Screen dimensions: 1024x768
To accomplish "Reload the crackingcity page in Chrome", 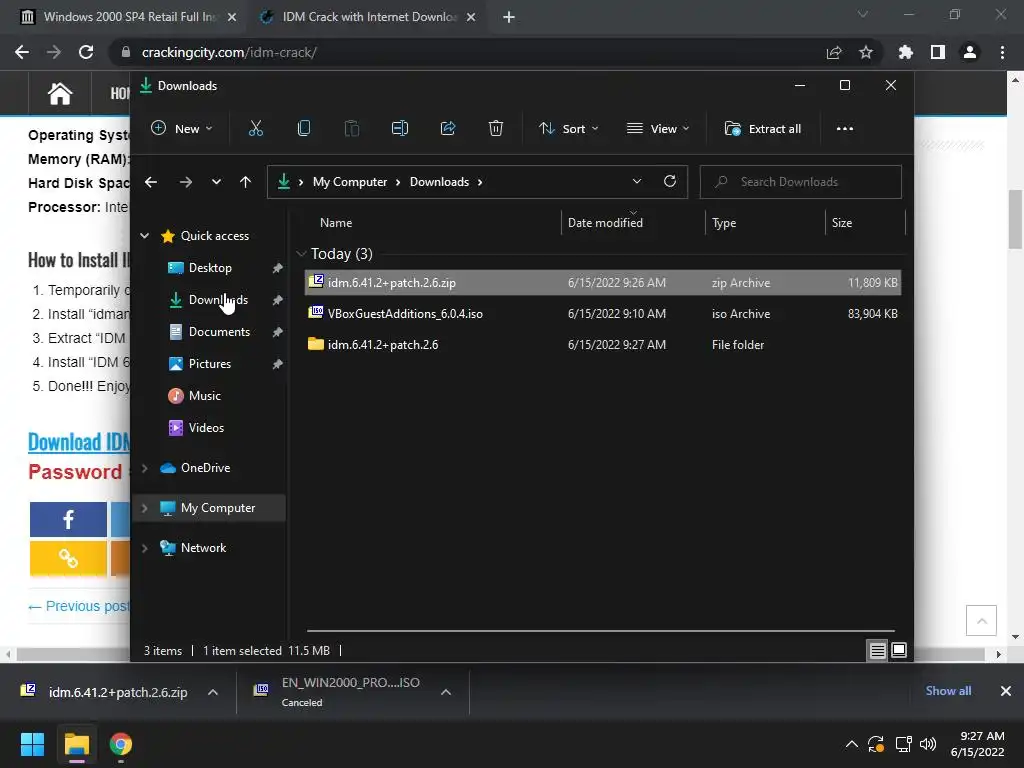I will click(86, 52).
